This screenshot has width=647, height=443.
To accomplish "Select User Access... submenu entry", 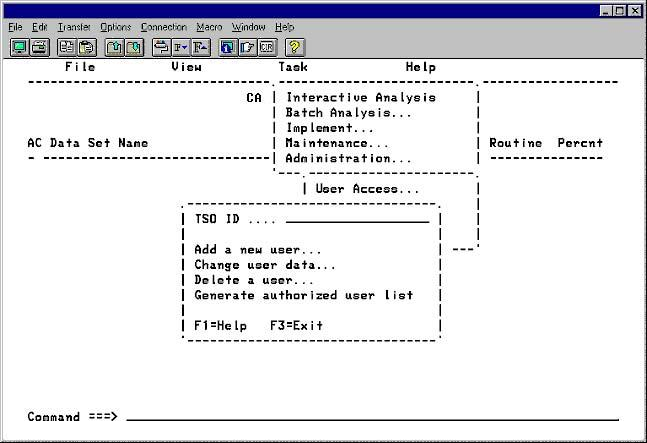I will (367, 189).
